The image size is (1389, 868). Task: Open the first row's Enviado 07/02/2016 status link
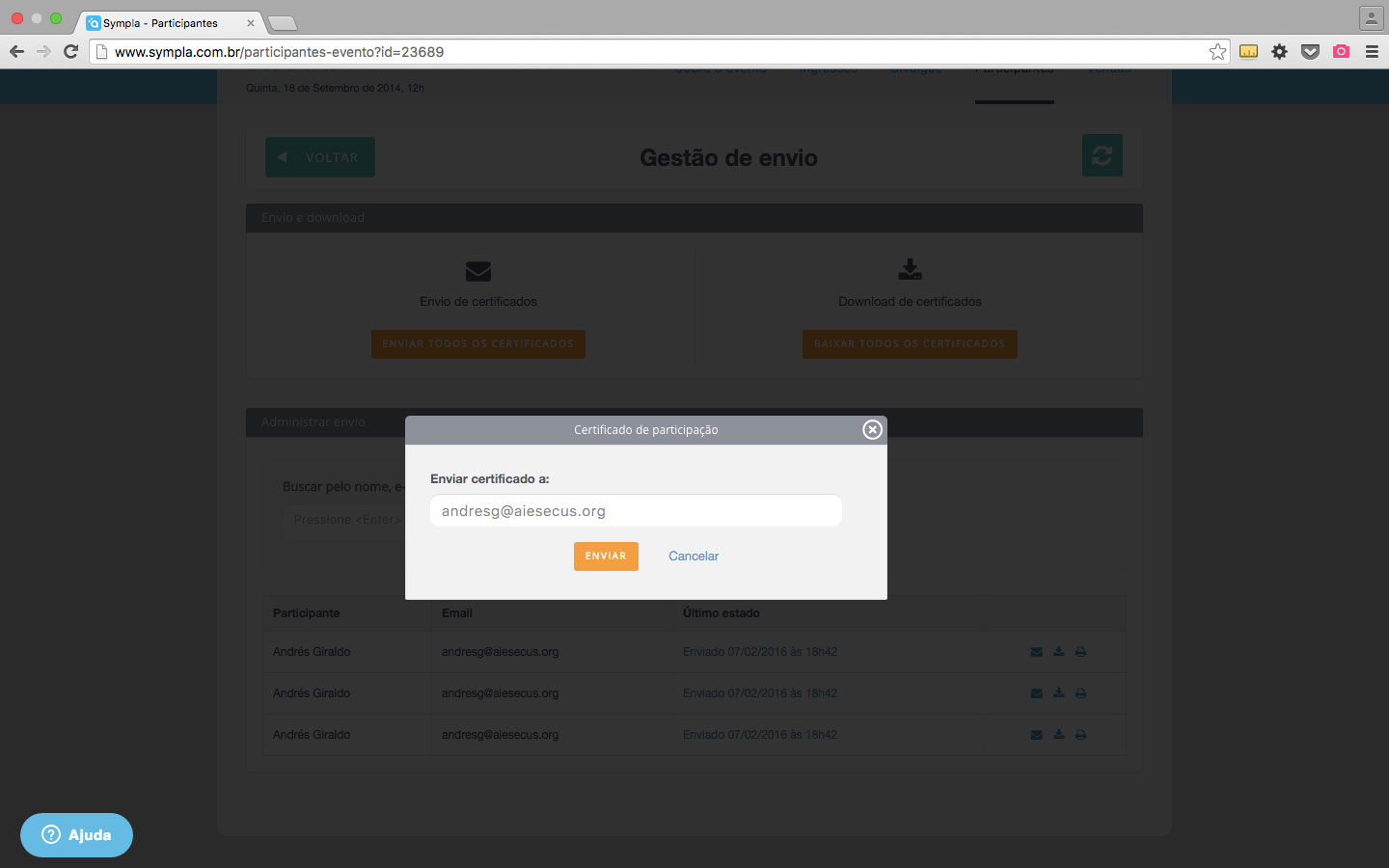(760, 652)
